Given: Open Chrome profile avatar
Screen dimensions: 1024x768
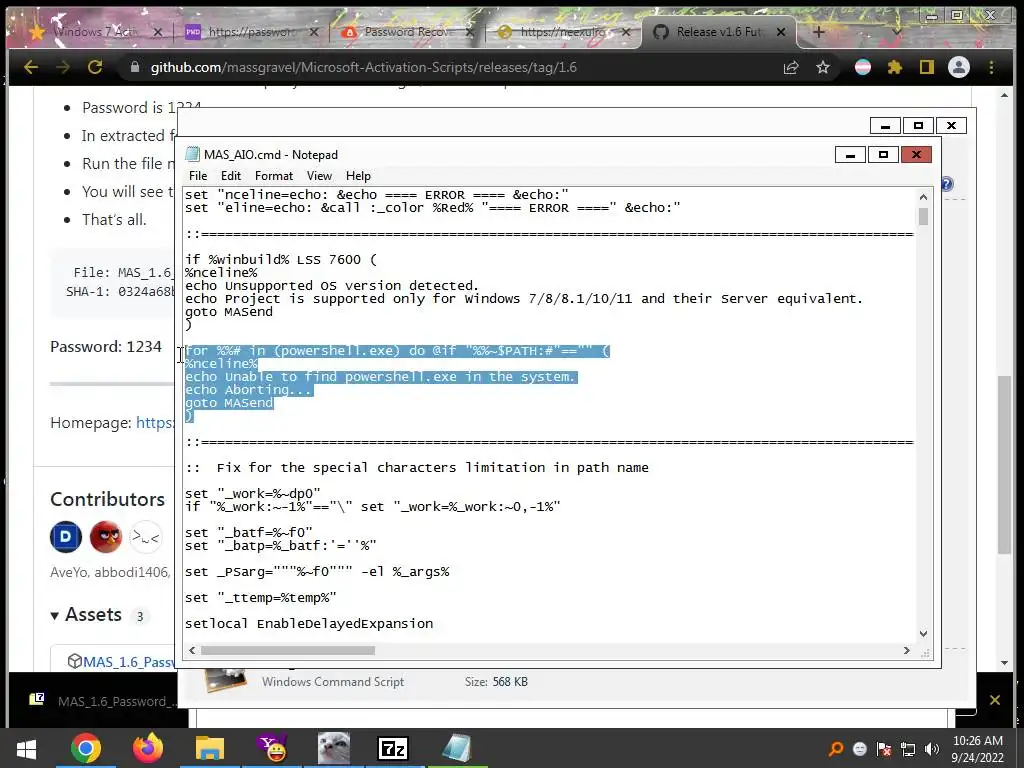Looking at the screenshot, I should coord(959,67).
